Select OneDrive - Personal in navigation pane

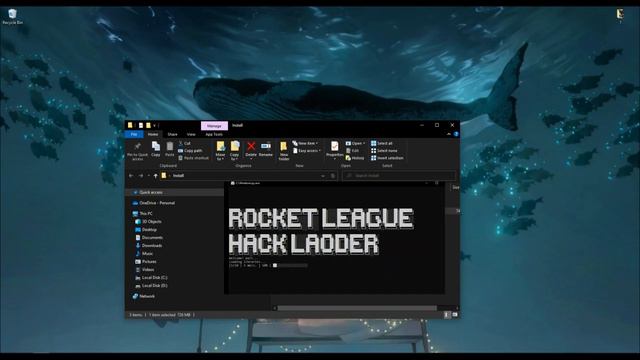(x=153, y=203)
